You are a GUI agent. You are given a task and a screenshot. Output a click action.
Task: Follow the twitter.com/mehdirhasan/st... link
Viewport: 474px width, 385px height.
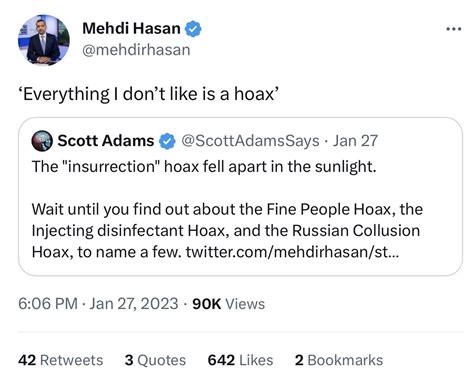point(292,252)
